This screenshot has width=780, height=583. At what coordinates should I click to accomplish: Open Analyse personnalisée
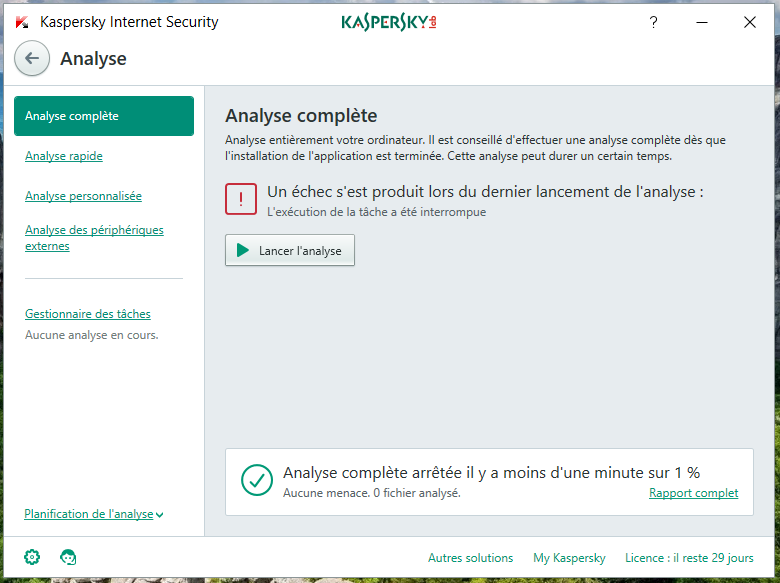pos(83,196)
